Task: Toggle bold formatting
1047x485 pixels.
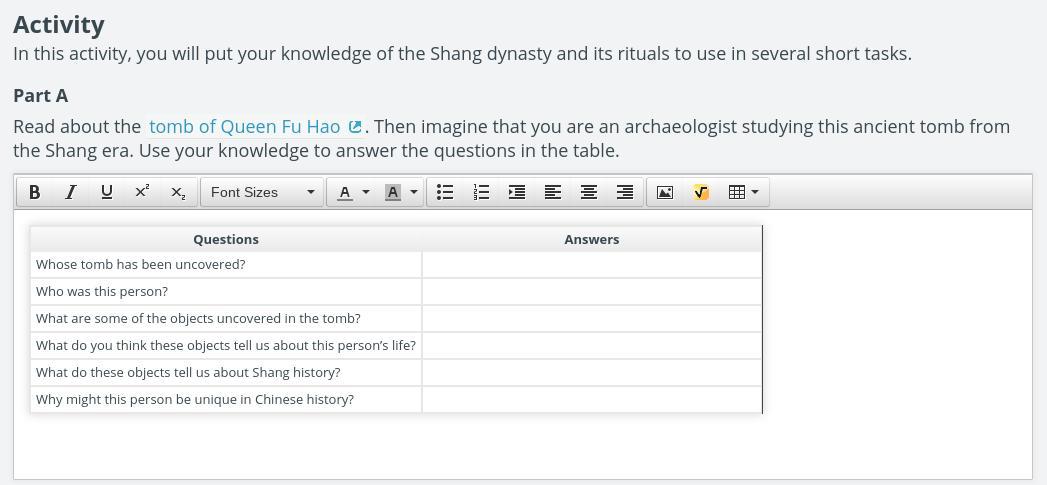Action: coord(35,192)
